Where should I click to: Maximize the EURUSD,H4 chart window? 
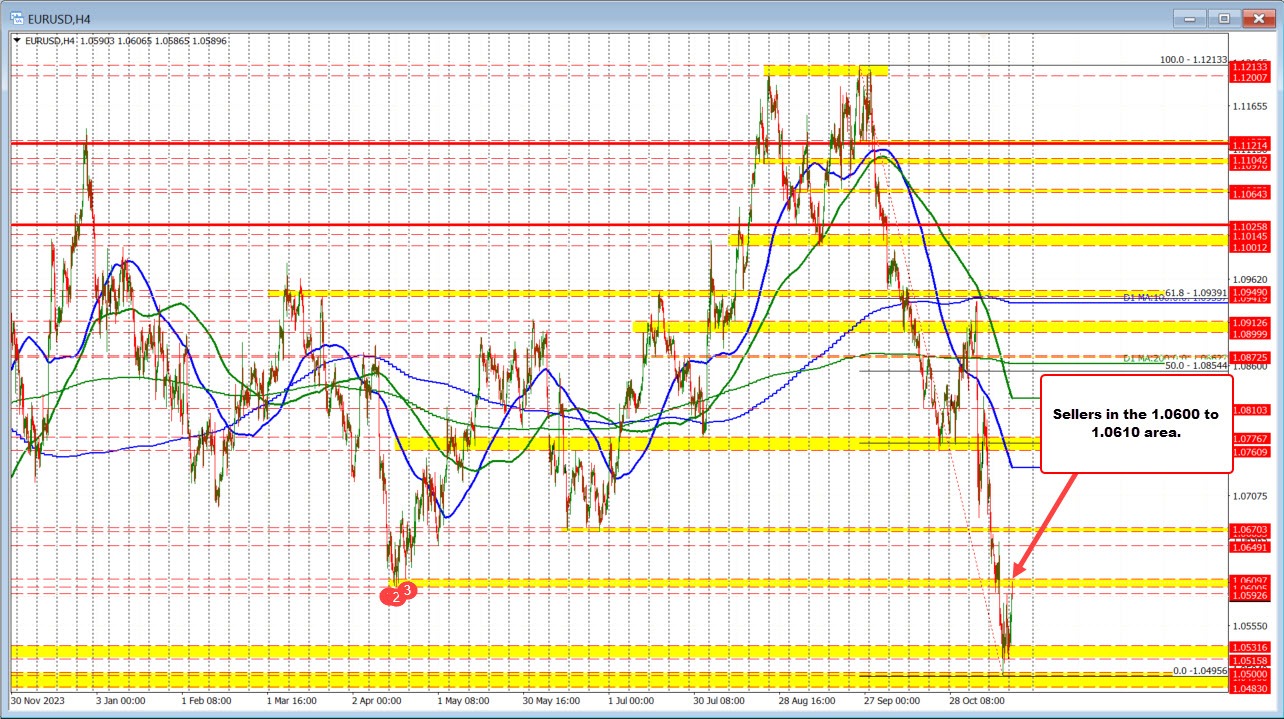click(1223, 17)
